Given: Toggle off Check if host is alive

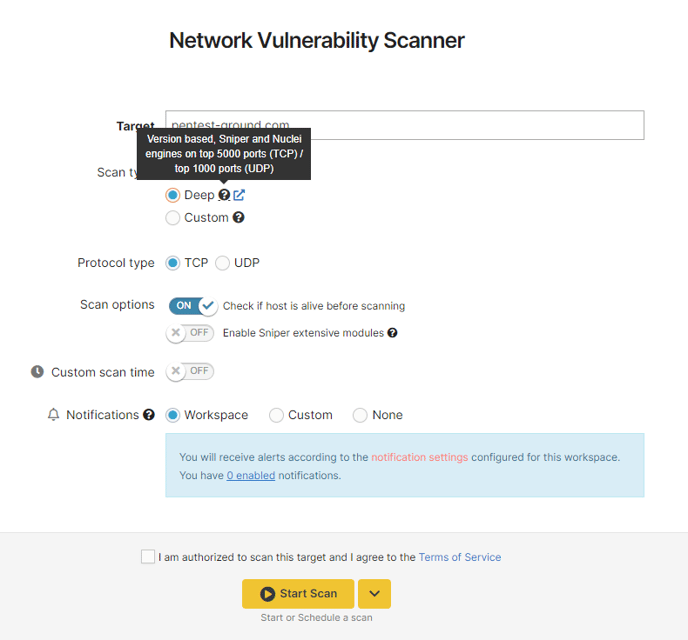Looking at the screenshot, I should (x=193, y=306).
